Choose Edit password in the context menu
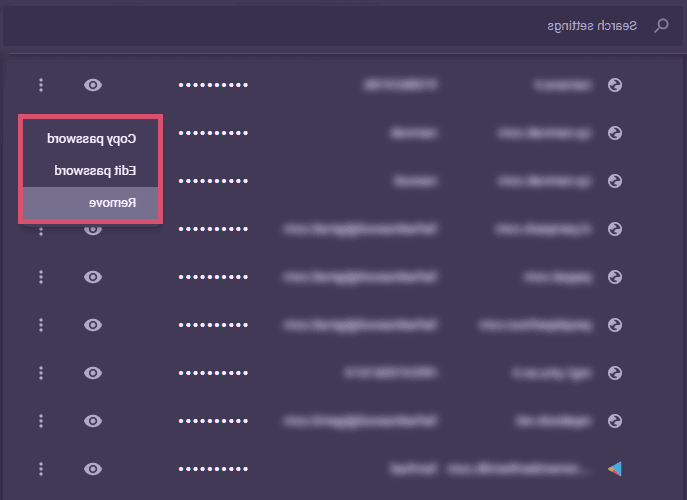 coord(94,171)
